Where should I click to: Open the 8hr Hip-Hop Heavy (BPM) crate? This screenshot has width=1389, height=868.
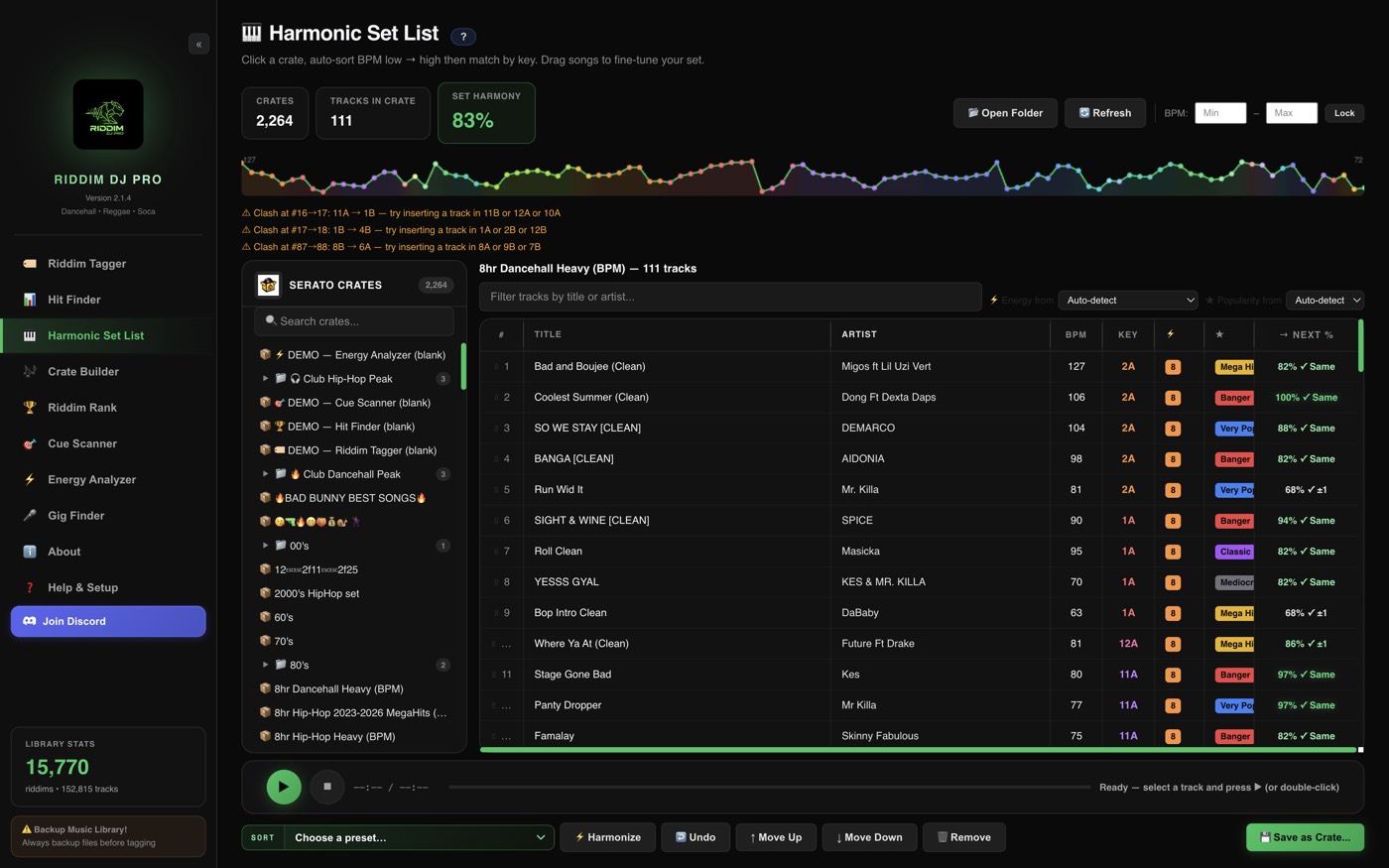click(x=354, y=736)
